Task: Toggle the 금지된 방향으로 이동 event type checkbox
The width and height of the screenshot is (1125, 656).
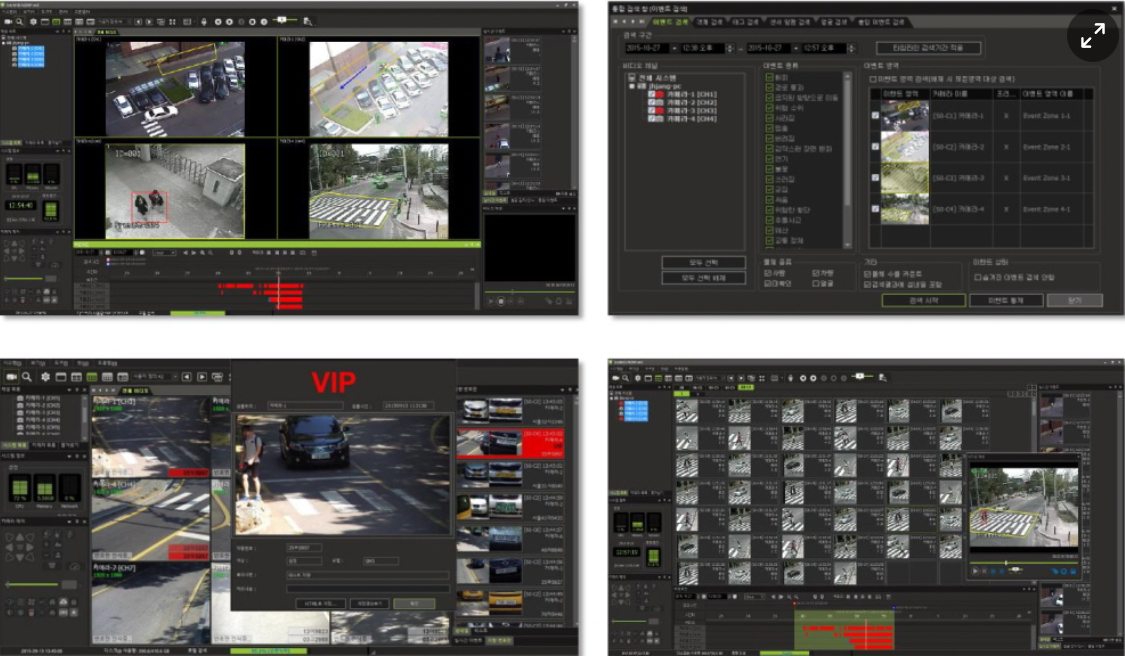Action: [769, 97]
